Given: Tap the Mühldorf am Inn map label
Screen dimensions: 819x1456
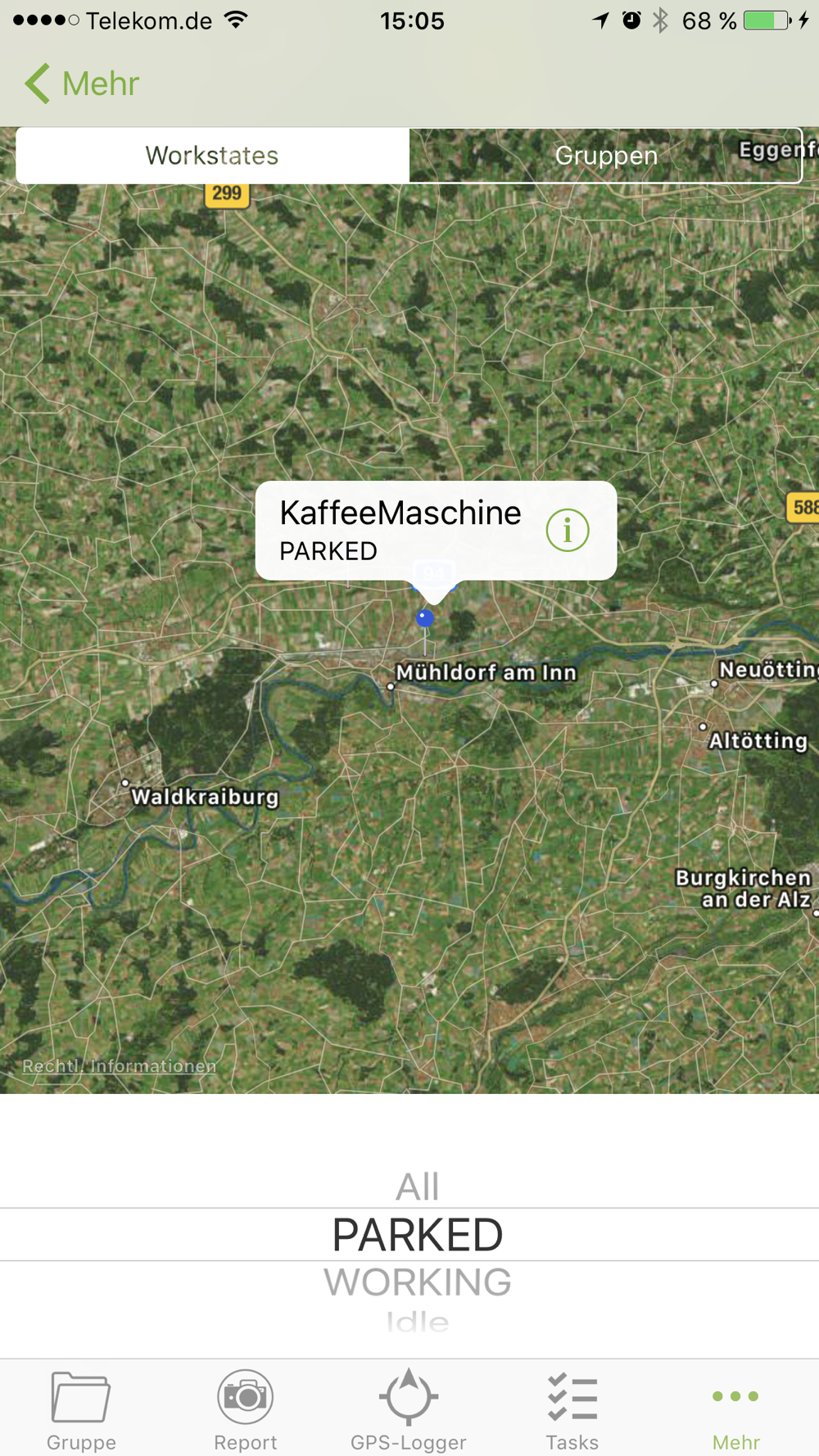Looking at the screenshot, I should pos(486,672).
